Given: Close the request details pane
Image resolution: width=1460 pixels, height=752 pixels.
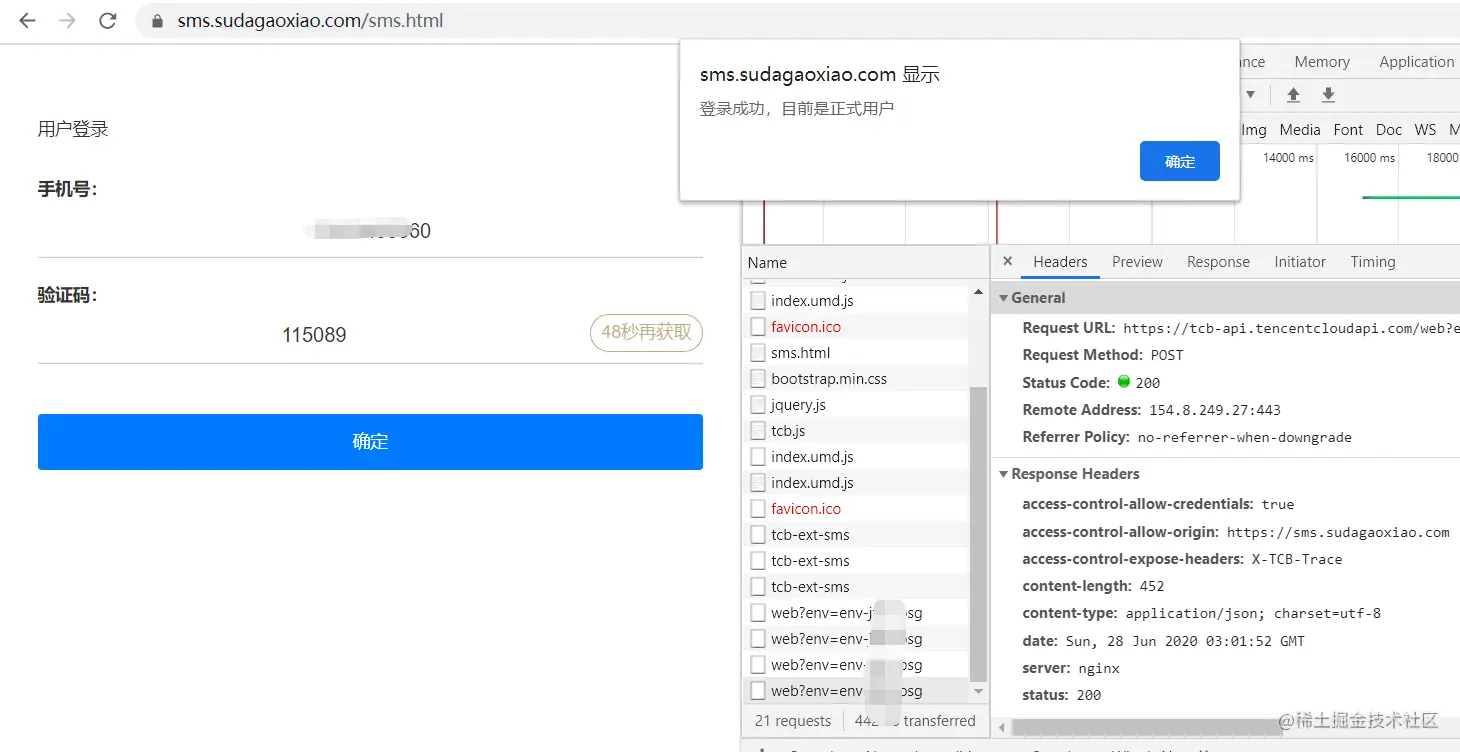Looking at the screenshot, I should pos(1007,261).
